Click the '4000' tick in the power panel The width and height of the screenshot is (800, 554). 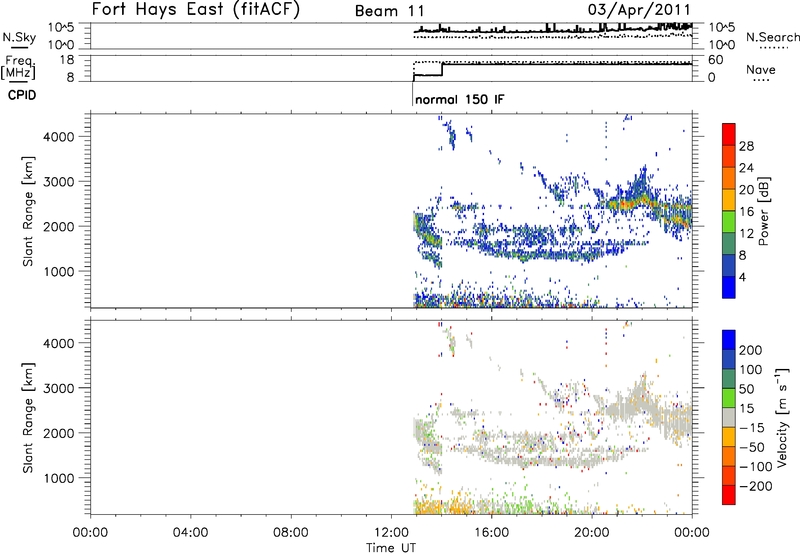[58, 137]
